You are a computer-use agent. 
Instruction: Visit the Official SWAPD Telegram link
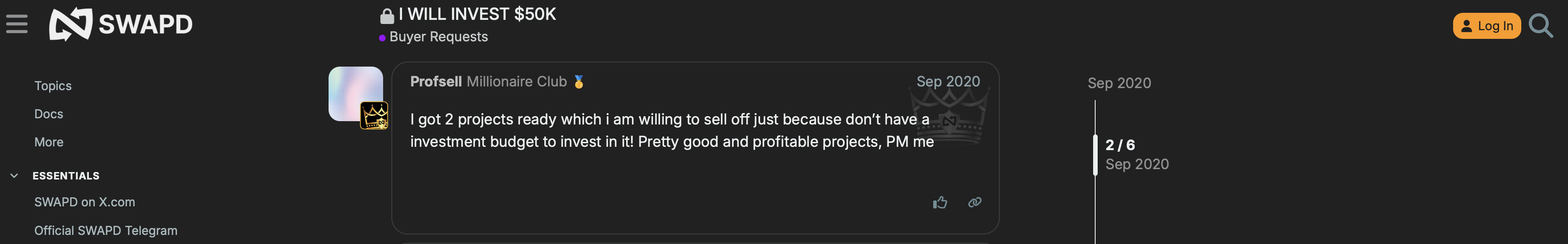[x=106, y=231]
